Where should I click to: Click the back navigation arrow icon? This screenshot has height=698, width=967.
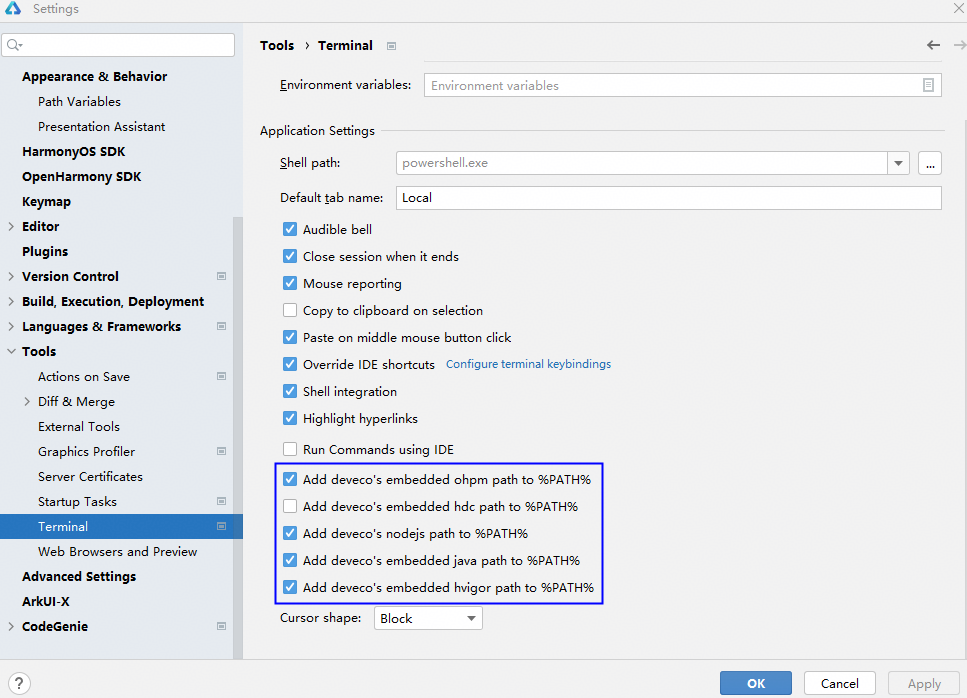(933, 45)
